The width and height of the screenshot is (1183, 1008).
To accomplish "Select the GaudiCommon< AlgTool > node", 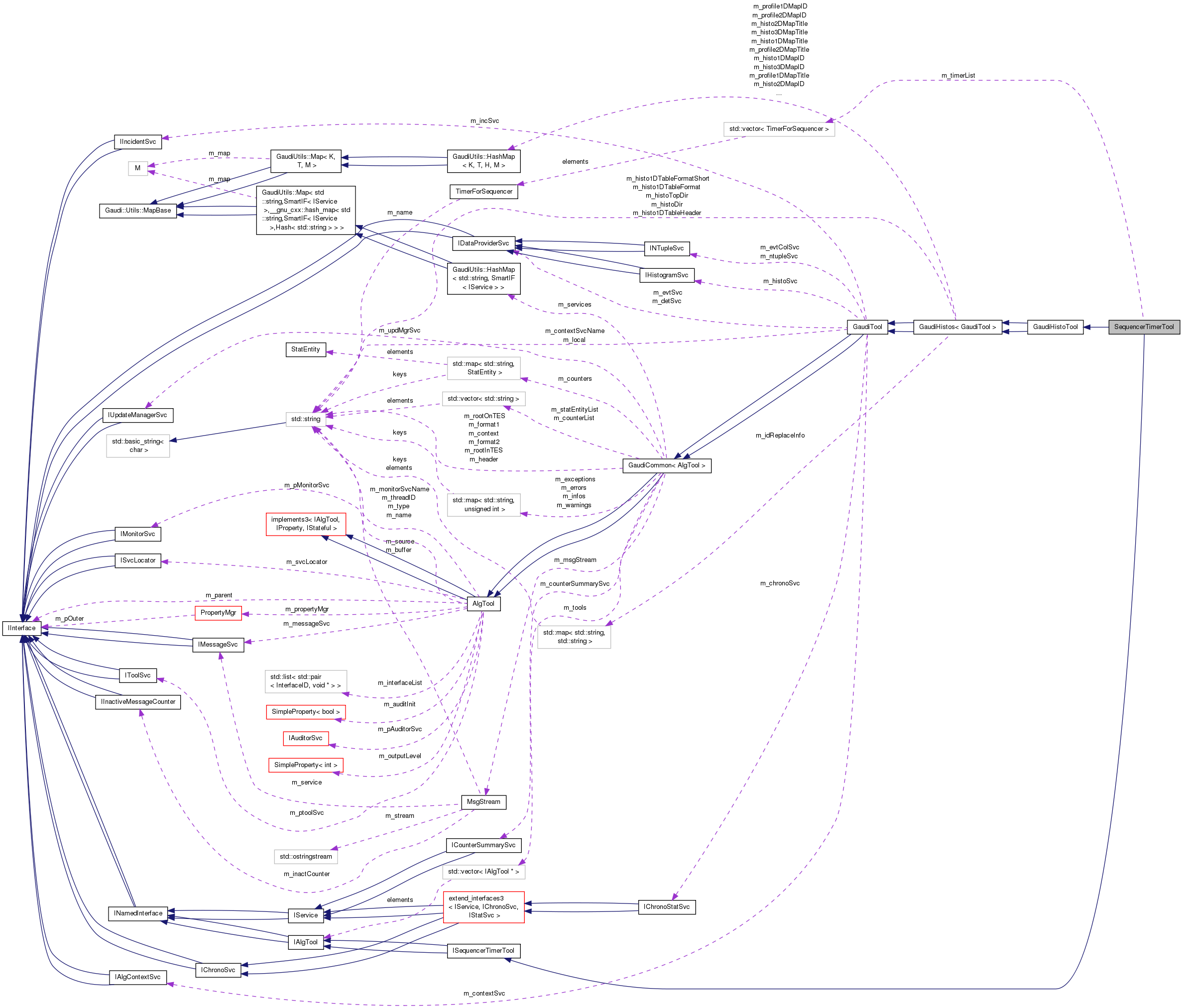I will pos(667,465).
